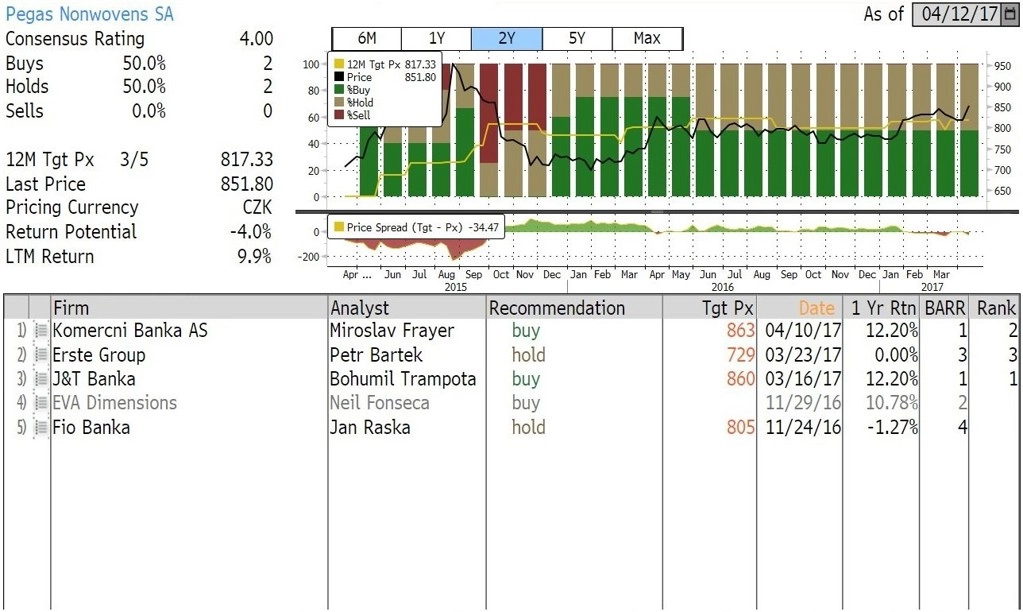Click the As of date field 04/12/17
This screenshot has width=1023, height=612.
pos(958,14)
